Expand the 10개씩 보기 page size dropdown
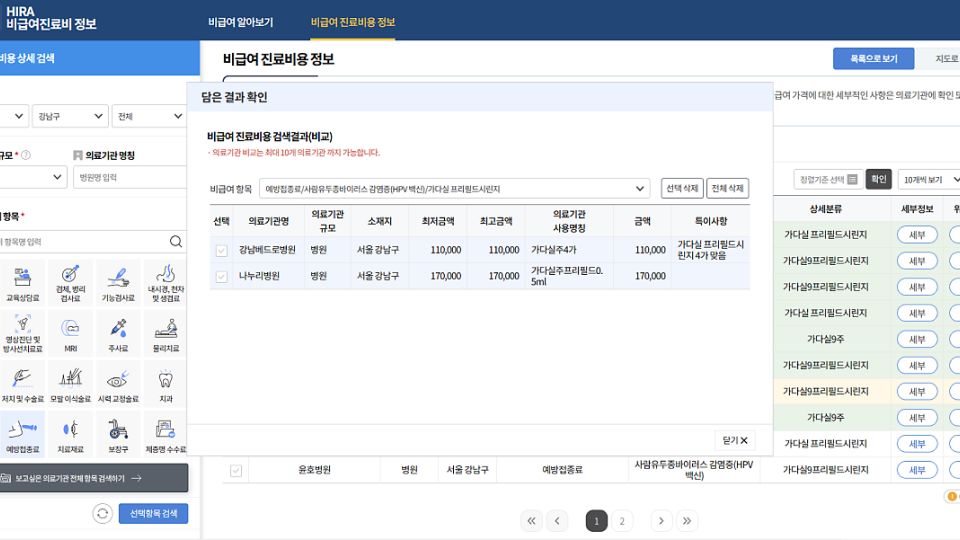This screenshot has width=960, height=540. click(928, 179)
